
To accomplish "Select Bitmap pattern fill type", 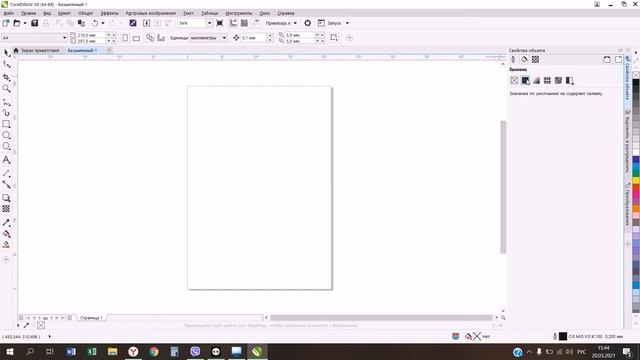I will point(558,80).
